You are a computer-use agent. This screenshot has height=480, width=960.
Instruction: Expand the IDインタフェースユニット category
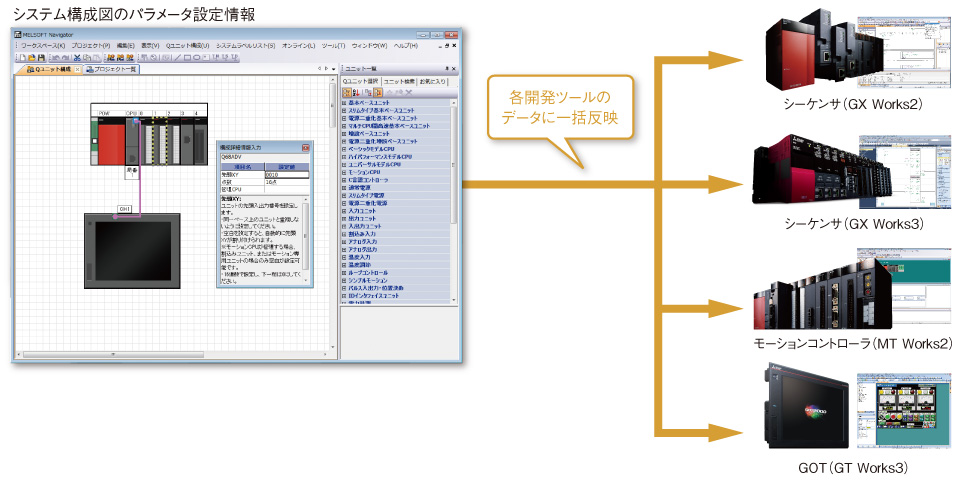pyautogui.click(x=345, y=296)
